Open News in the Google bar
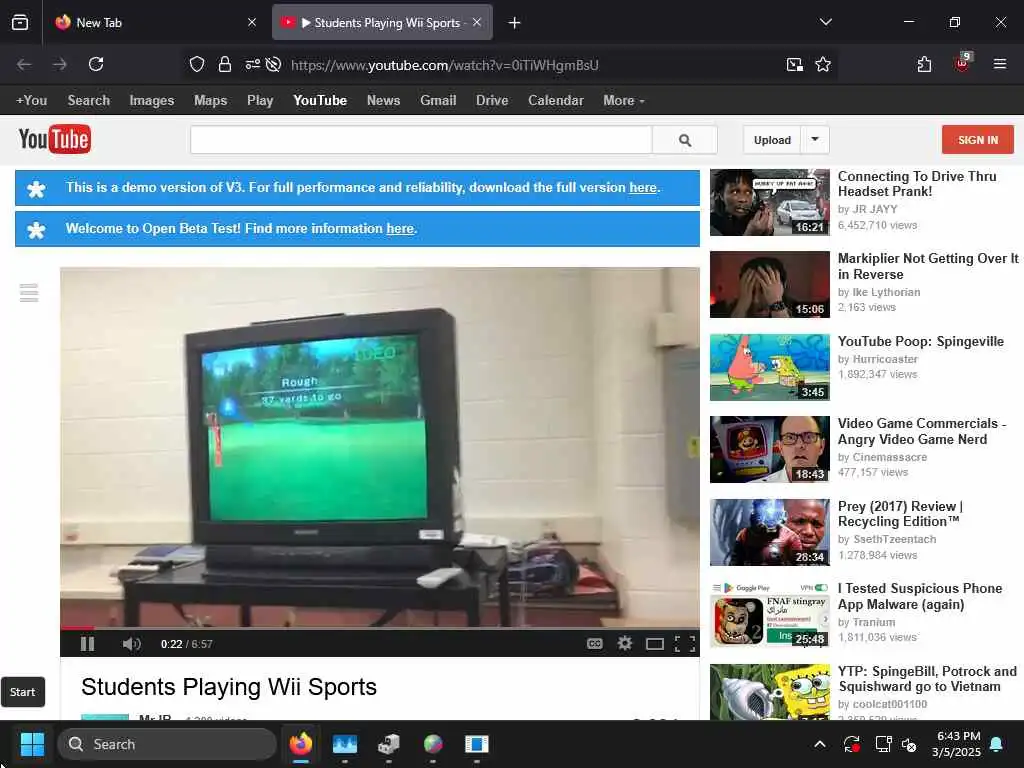 (x=383, y=101)
